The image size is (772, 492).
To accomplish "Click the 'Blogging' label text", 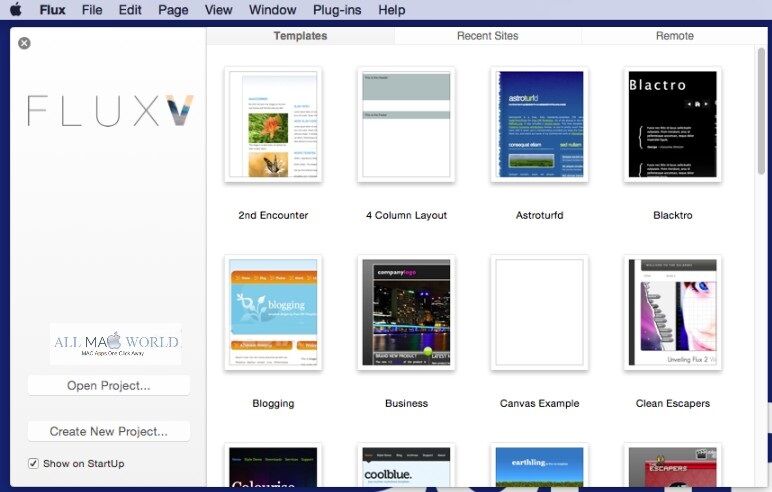I will point(273,403).
